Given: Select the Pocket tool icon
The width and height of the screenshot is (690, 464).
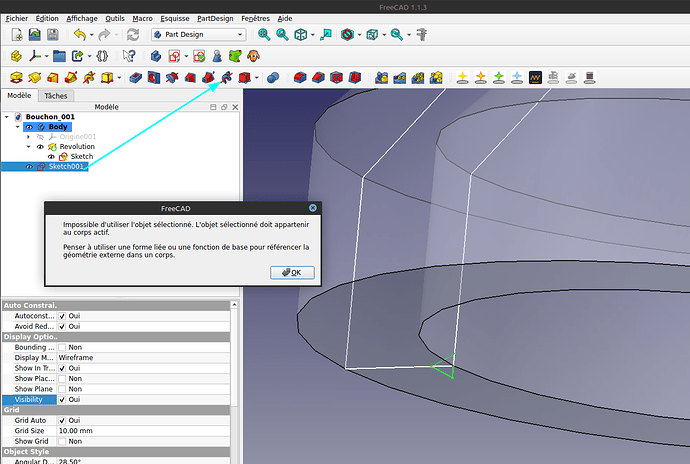Looking at the screenshot, I should [136, 78].
